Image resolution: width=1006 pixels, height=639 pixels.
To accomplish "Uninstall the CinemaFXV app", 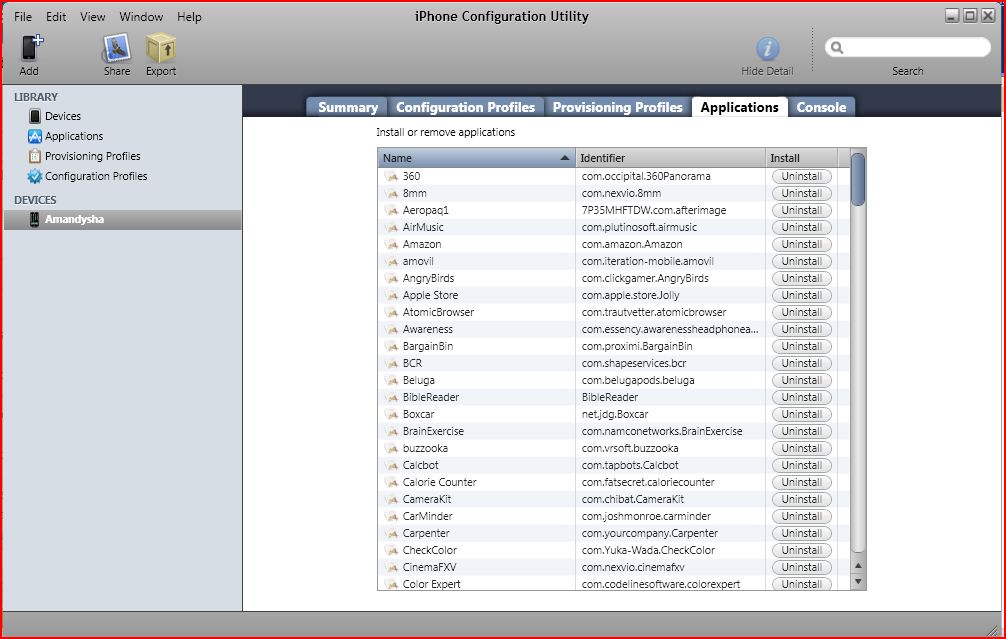I will tap(802, 567).
